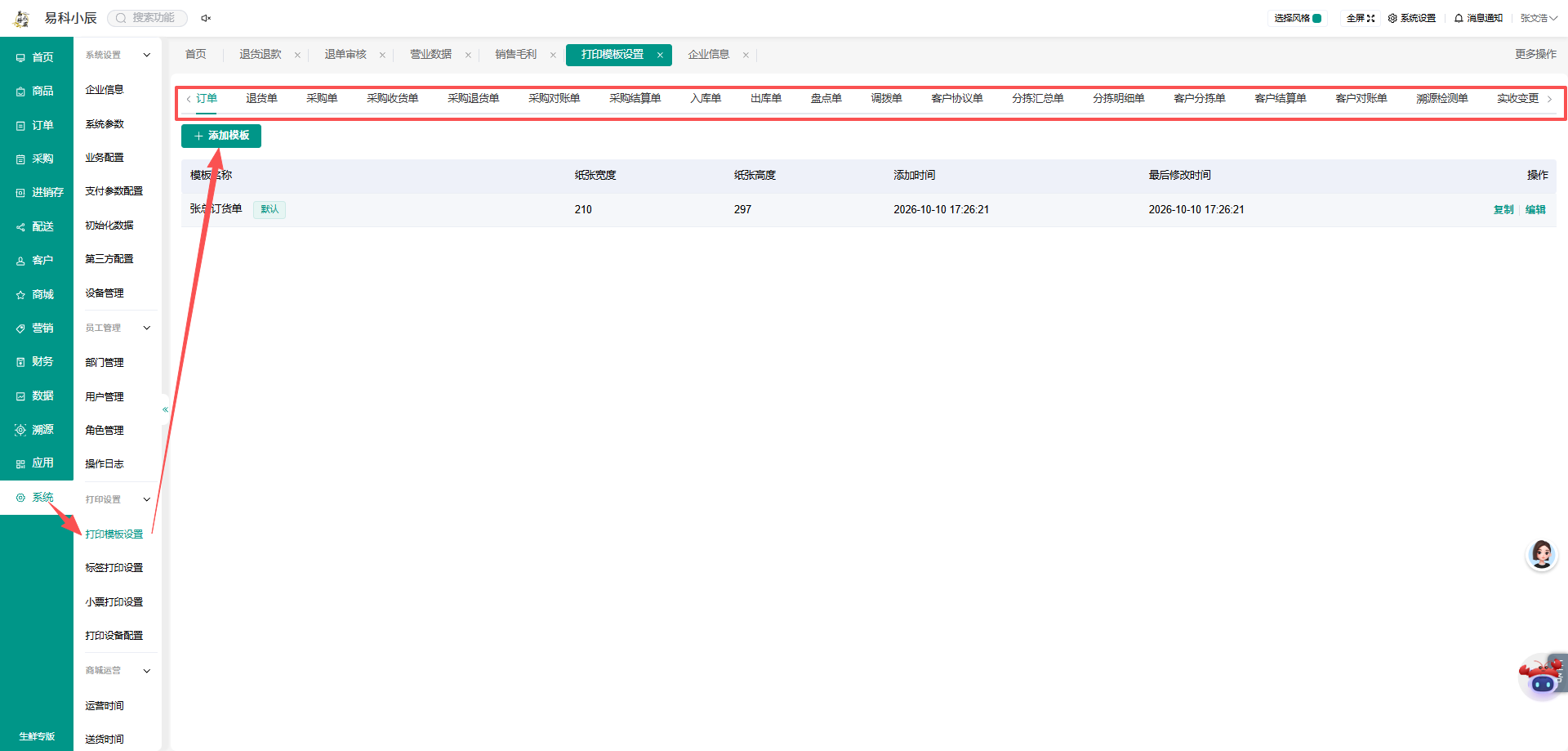This screenshot has height=751, width=1568.
Task: Collapse the 打印设置 submenu group
Action: click(147, 499)
